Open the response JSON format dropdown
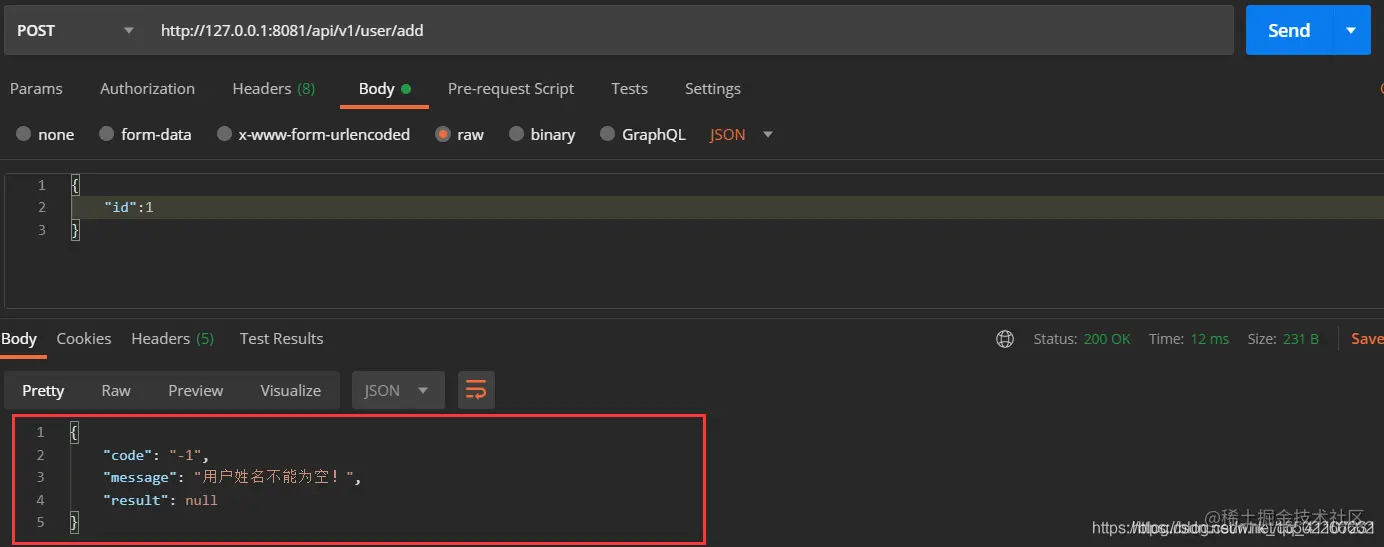The width and height of the screenshot is (1384, 547). coord(398,390)
